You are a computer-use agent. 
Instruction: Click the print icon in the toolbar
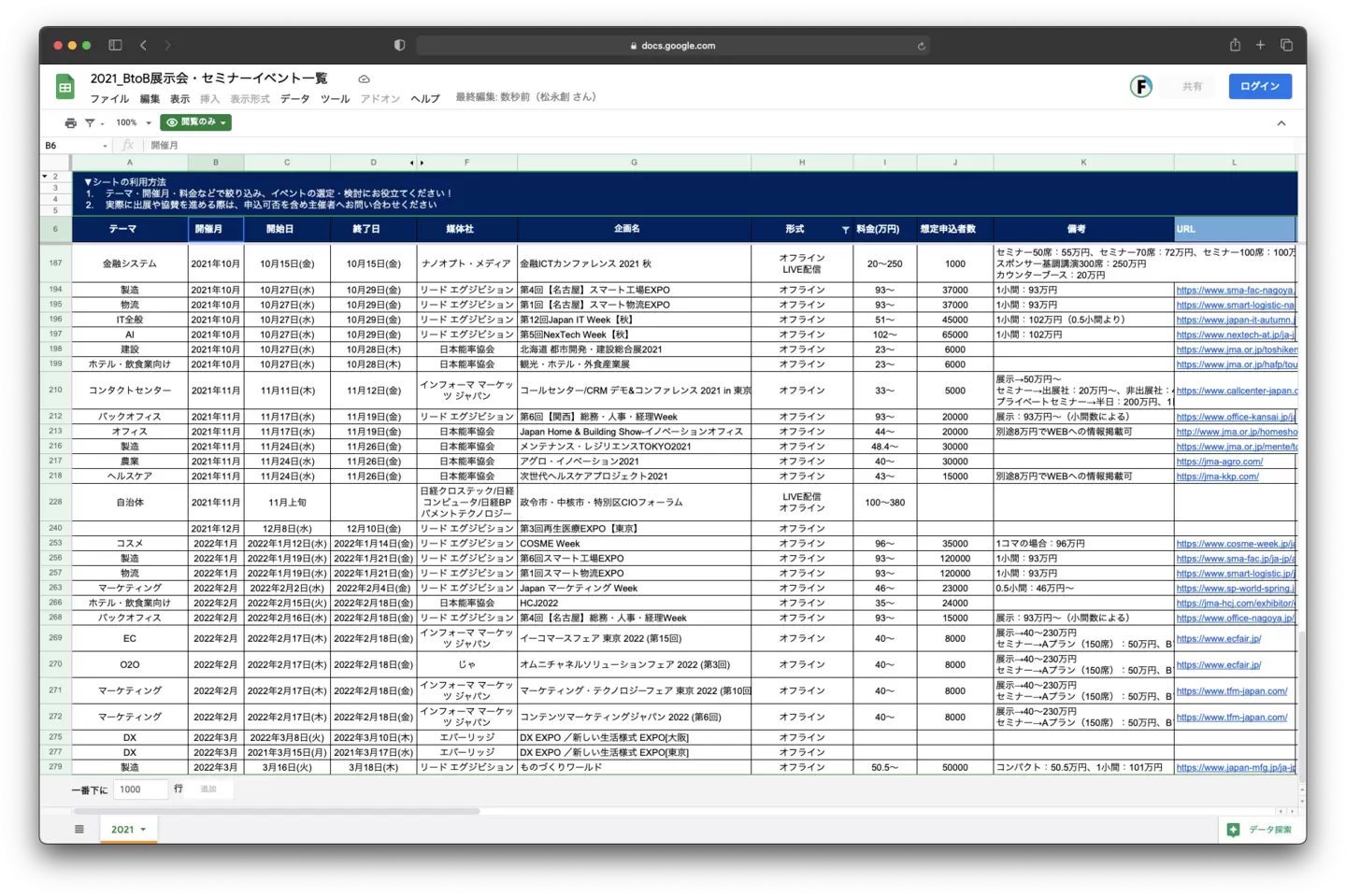(71, 122)
